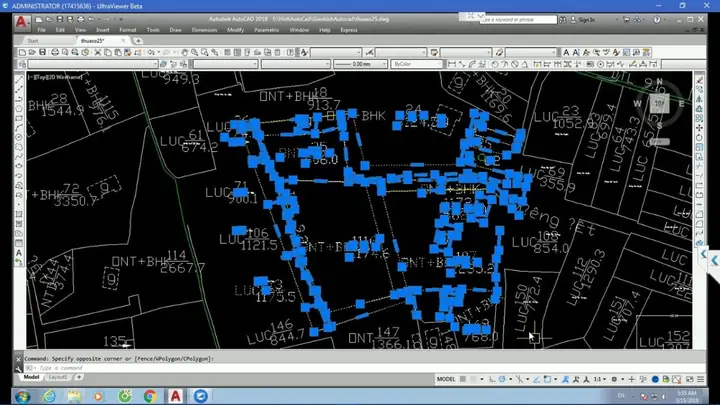Image resolution: width=720 pixels, height=405 pixels.
Task: Open the linetype control dropdown
Action: [x=296, y=64]
